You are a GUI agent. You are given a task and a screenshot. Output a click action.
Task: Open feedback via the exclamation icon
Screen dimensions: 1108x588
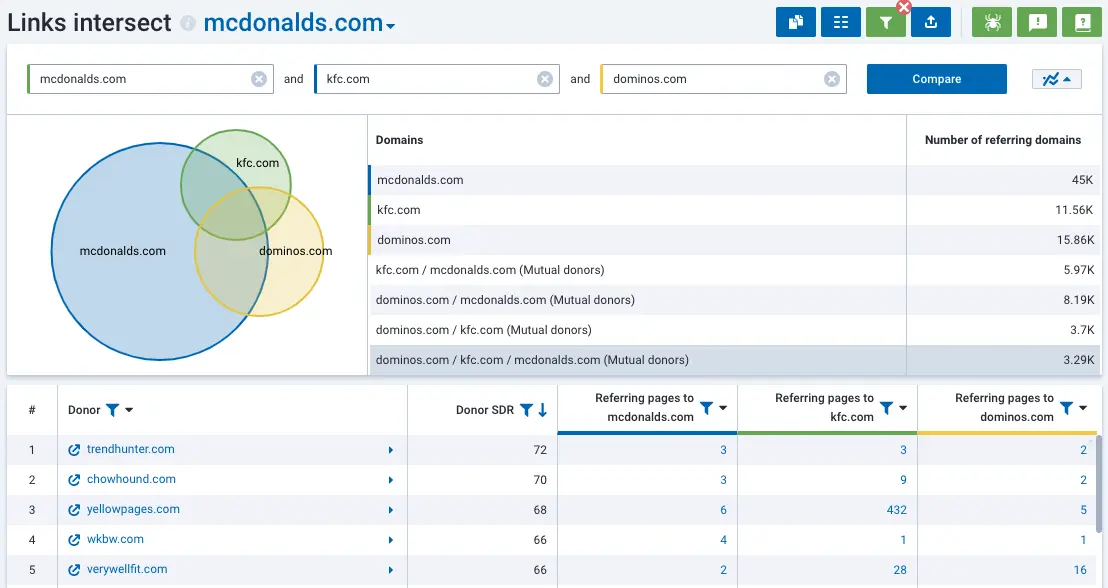pyautogui.click(x=1037, y=21)
